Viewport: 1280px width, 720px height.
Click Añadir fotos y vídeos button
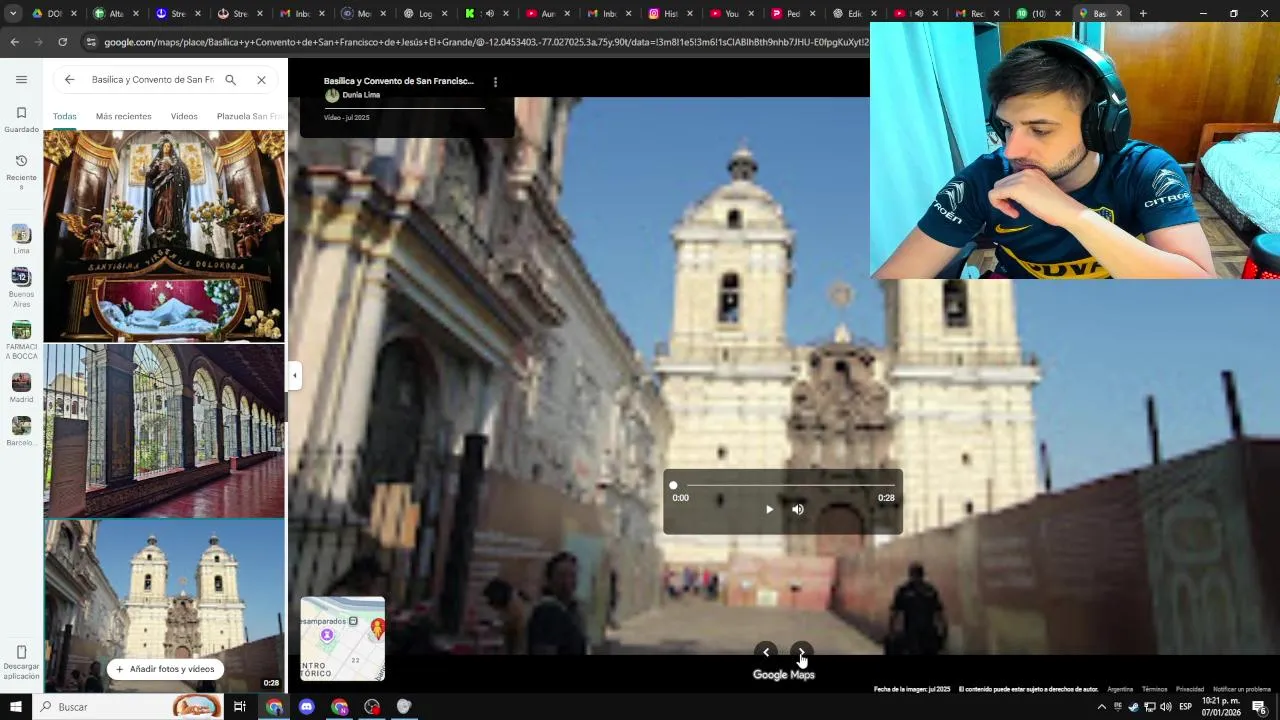(165, 669)
